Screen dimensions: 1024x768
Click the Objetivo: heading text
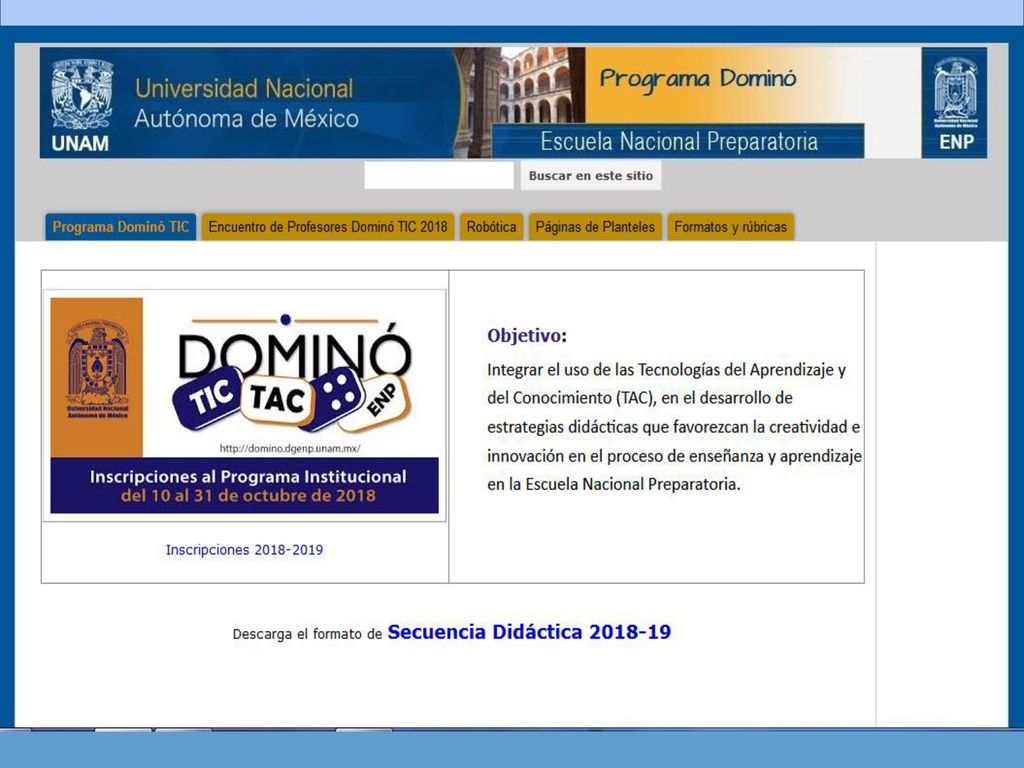(527, 336)
